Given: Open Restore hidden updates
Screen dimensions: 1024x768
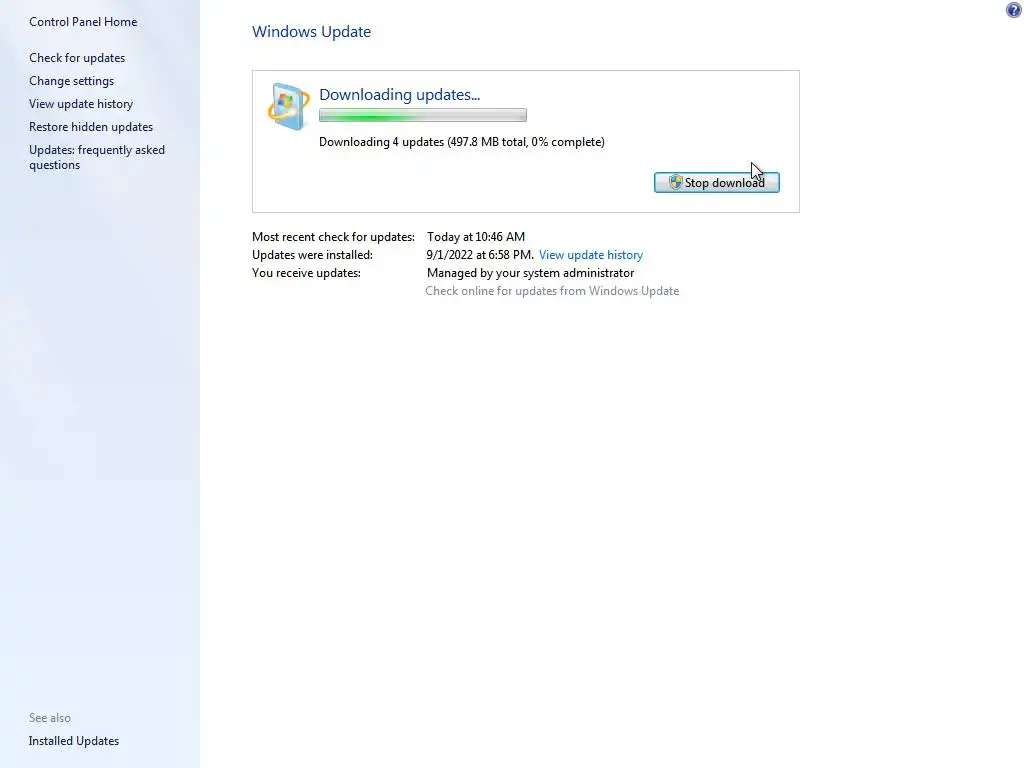Looking at the screenshot, I should [x=91, y=127].
